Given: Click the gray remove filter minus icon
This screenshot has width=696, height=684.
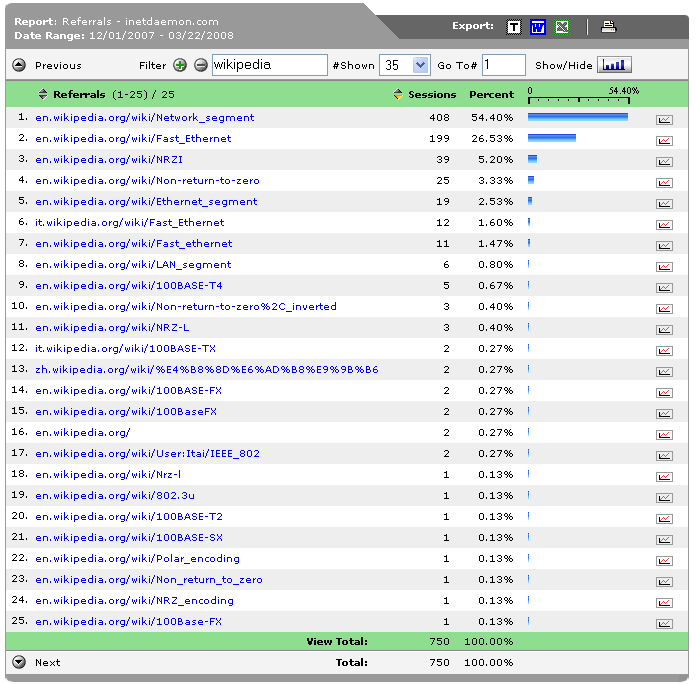Looking at the screenshot, I should tap(200, 66).
